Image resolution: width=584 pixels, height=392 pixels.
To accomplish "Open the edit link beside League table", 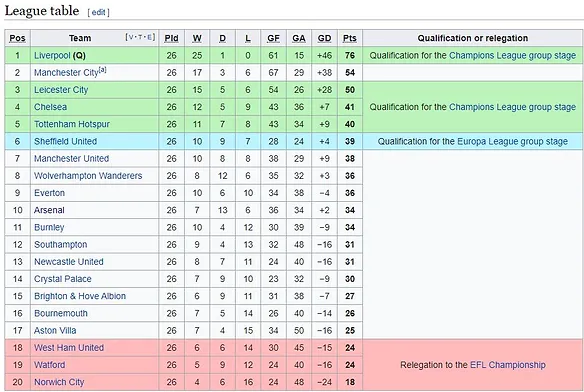I will [98, 12].
